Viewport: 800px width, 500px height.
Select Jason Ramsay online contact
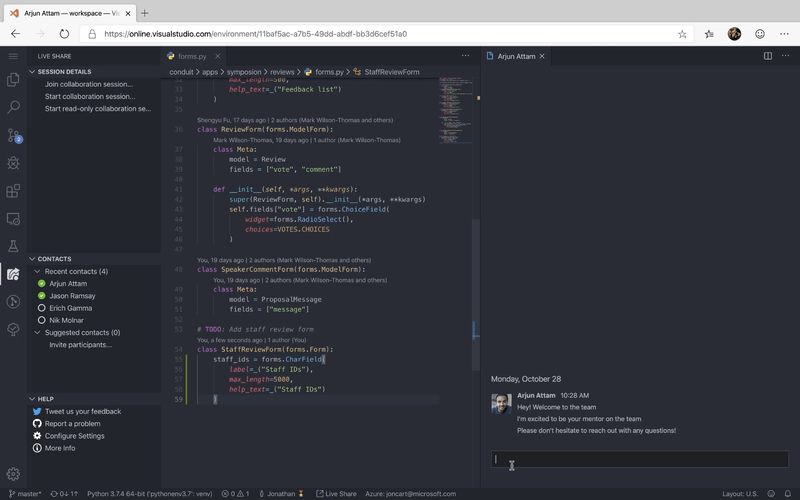point(72,296)
